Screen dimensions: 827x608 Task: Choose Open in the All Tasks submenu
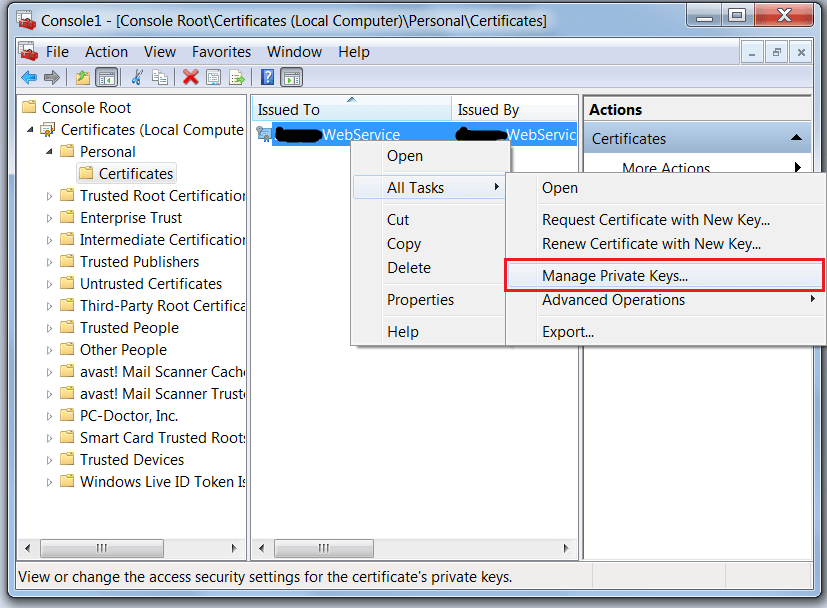click(x=666, y=188)
